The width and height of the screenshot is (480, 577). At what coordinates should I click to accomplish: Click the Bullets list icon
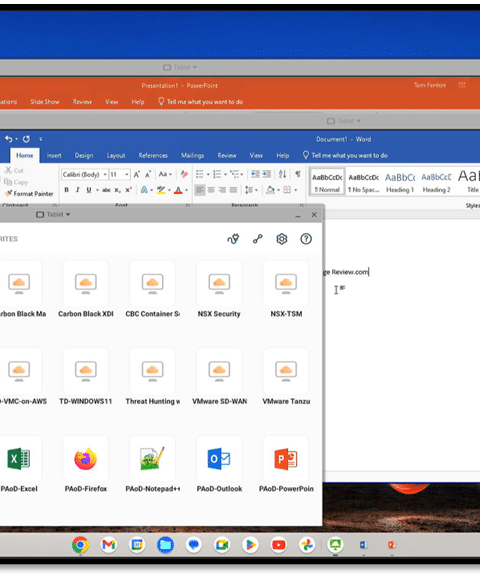click(200, 174)
